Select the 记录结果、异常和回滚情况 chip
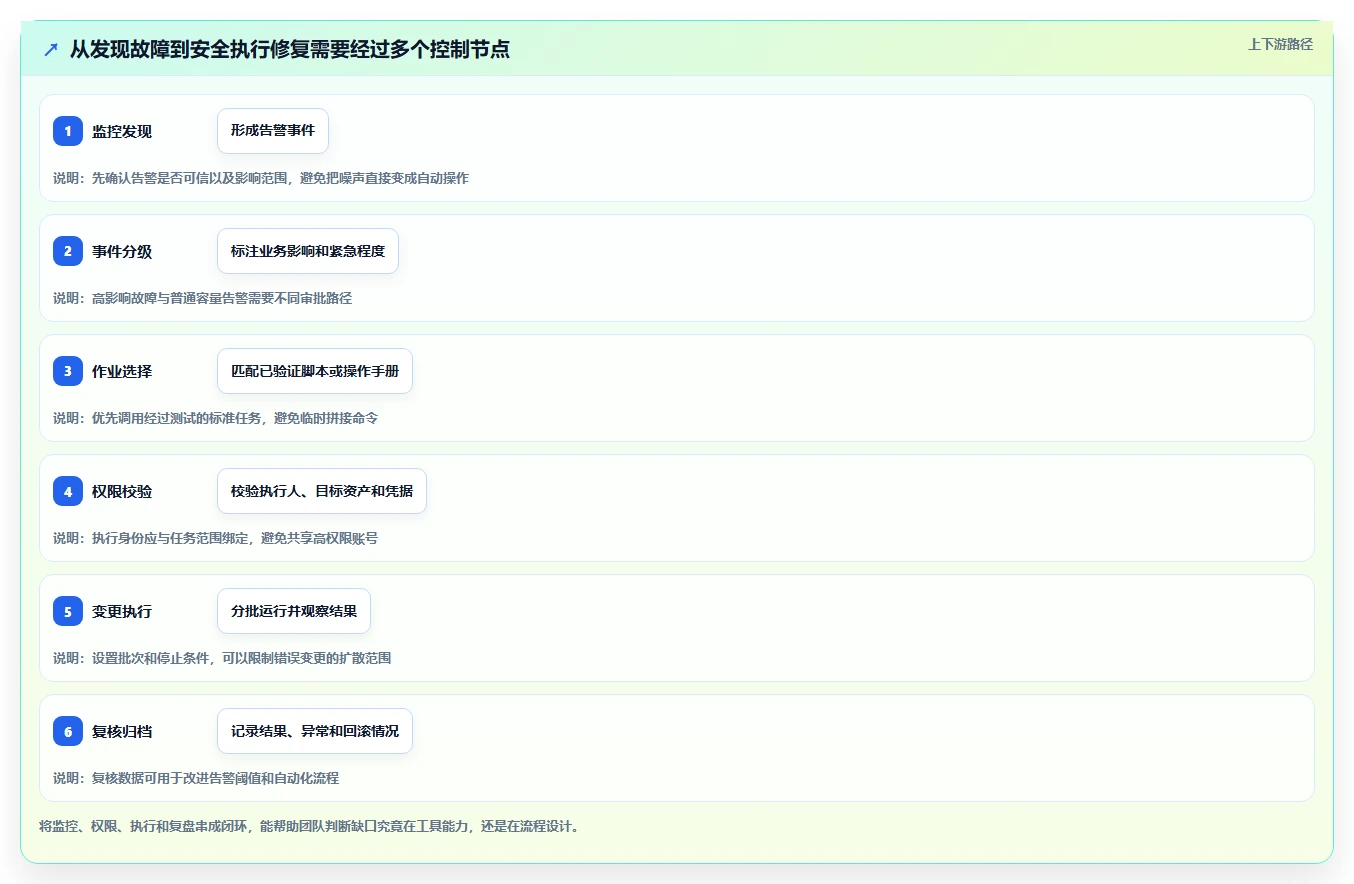The width and height of the screenshot is (1354, 884). (315, 731)
